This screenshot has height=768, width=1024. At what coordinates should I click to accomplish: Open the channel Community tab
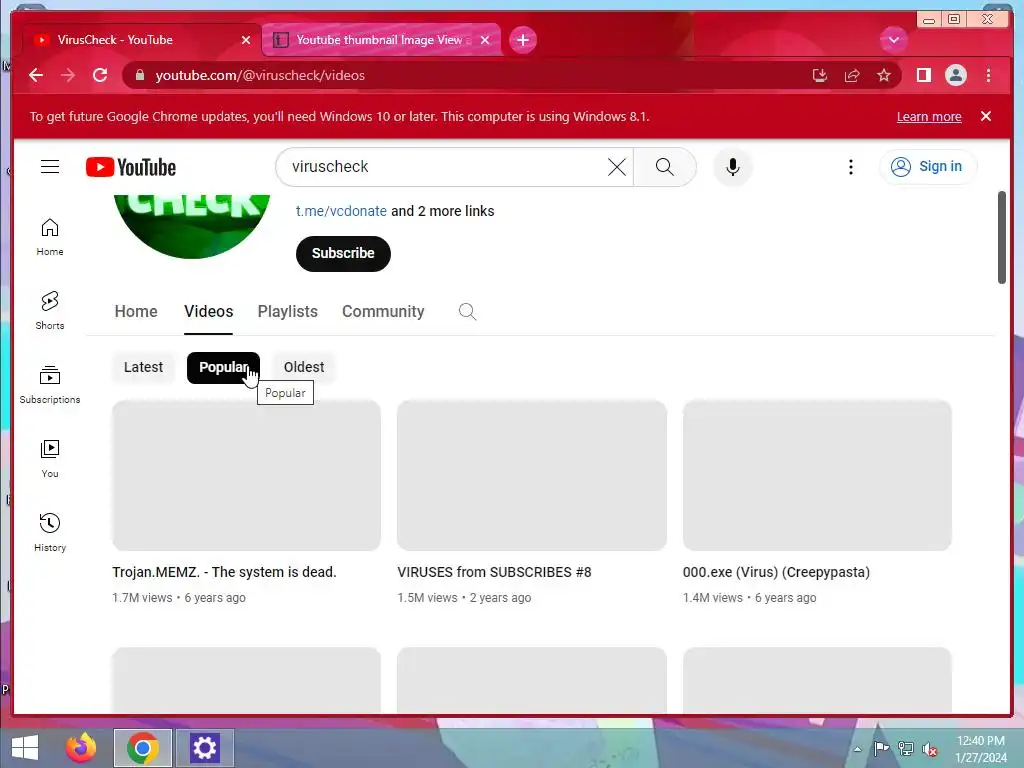pyautogui.click(x=383, y=312)
